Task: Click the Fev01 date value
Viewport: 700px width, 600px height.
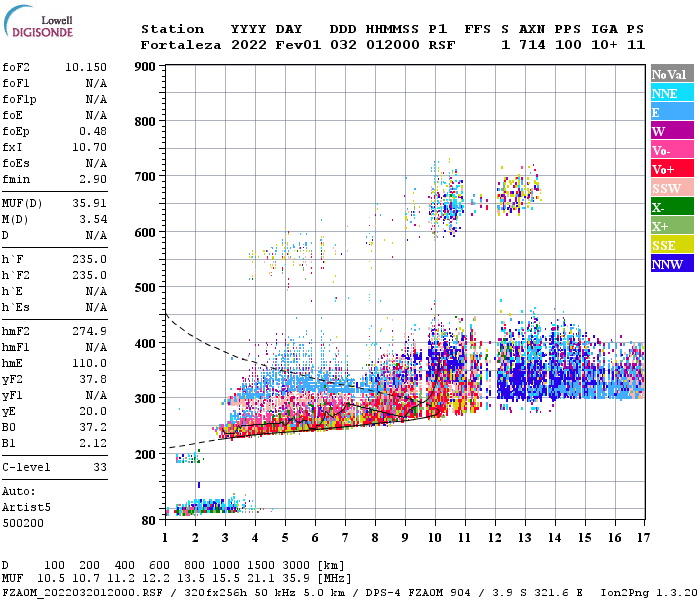Action: click(x=298, y=45)
